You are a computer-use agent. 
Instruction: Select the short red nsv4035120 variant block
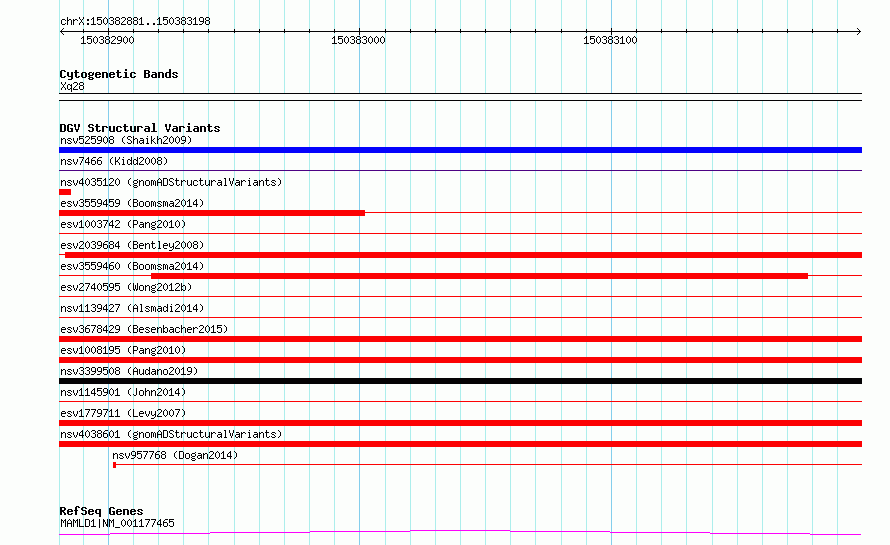click(65, 192)
